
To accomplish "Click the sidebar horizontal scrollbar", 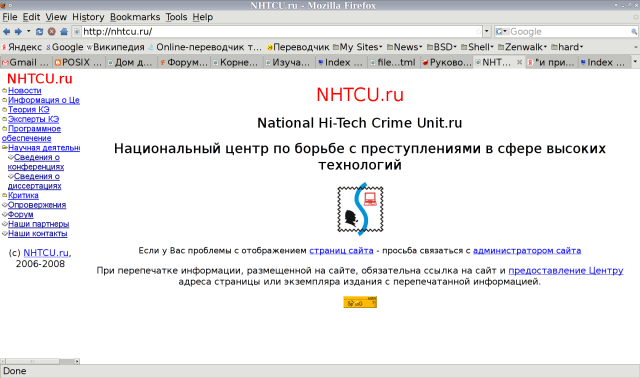I will (x=40, y=361).
